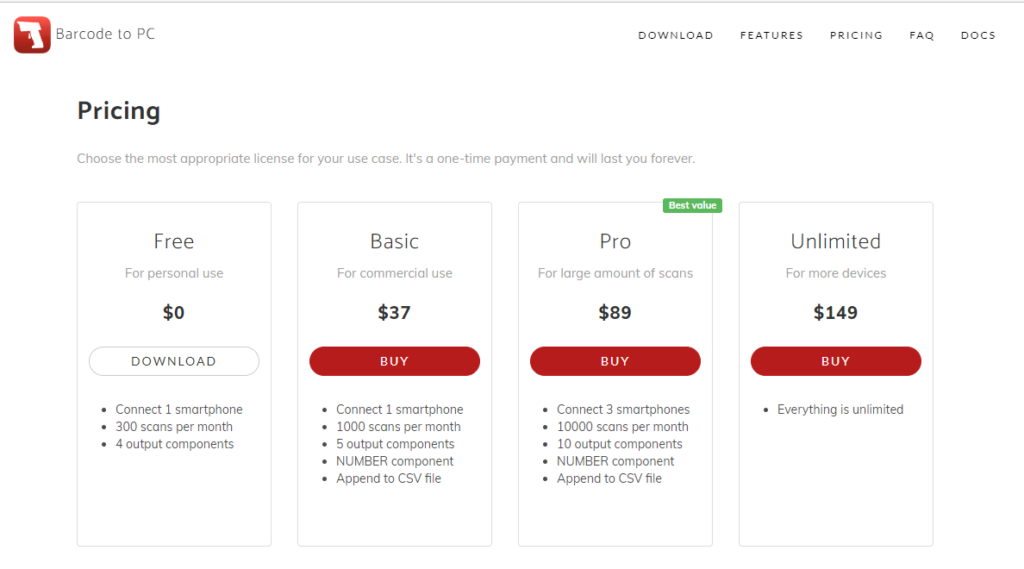Click the Pro plan heading
The height and width of the screenshot is (569, 1024).
tap(615, 242)
